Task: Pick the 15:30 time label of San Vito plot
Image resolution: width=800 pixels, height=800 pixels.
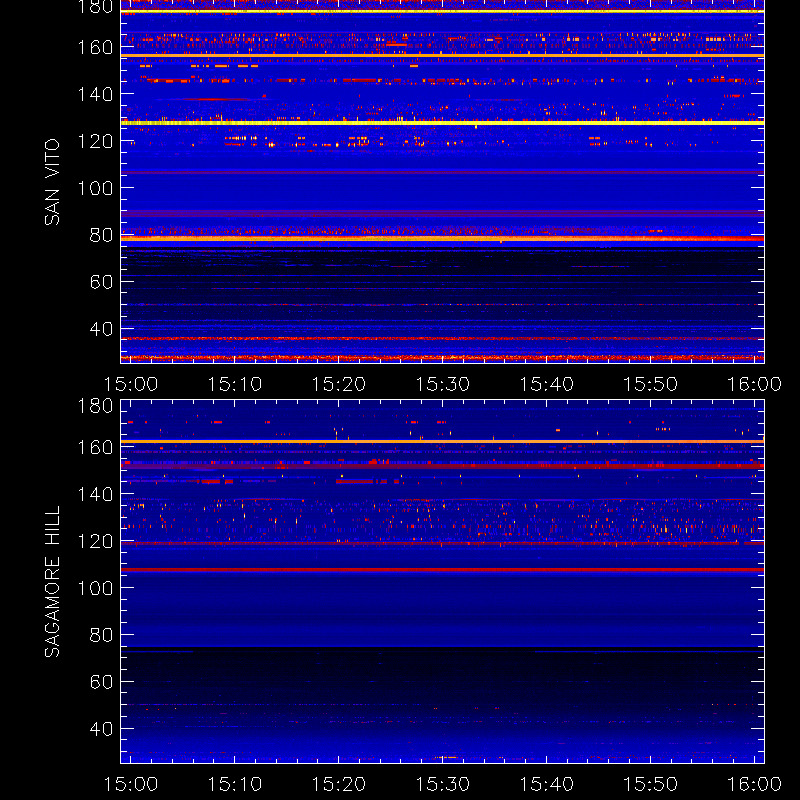Action: tap(442, 384)
